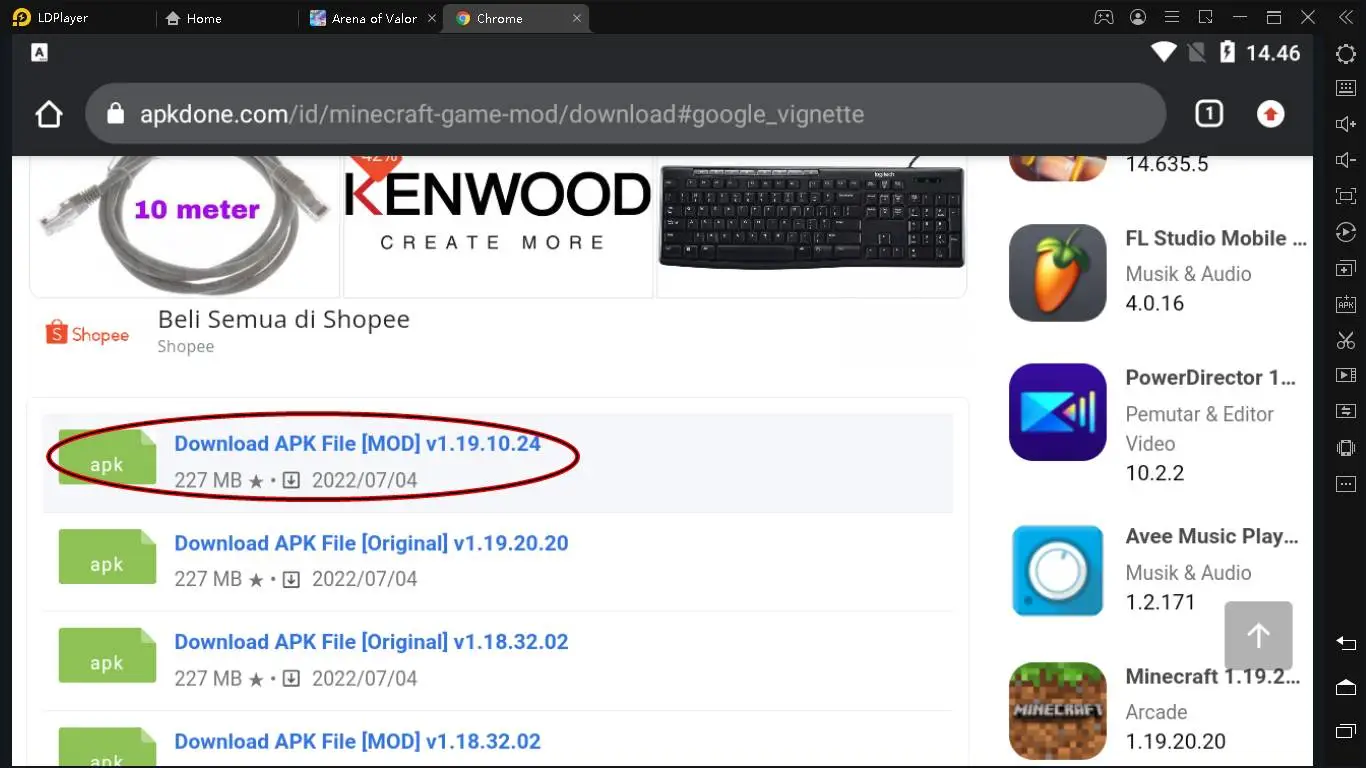
Task: Open the synchronizer arrows sidebar icon
Action: pyautogui.click(x=1346, y=411)
